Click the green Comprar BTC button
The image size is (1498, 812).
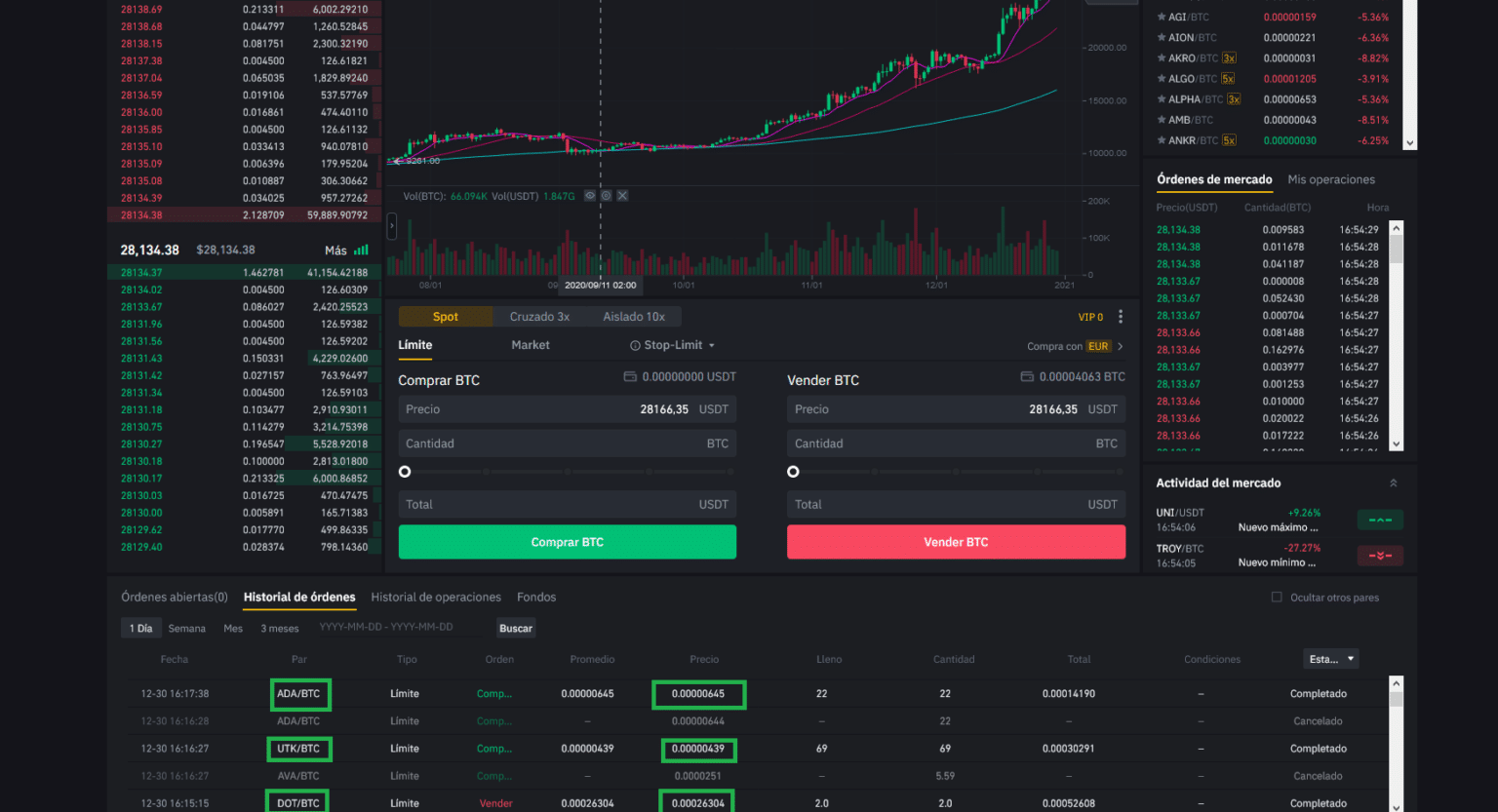click(x=568, y=542)
